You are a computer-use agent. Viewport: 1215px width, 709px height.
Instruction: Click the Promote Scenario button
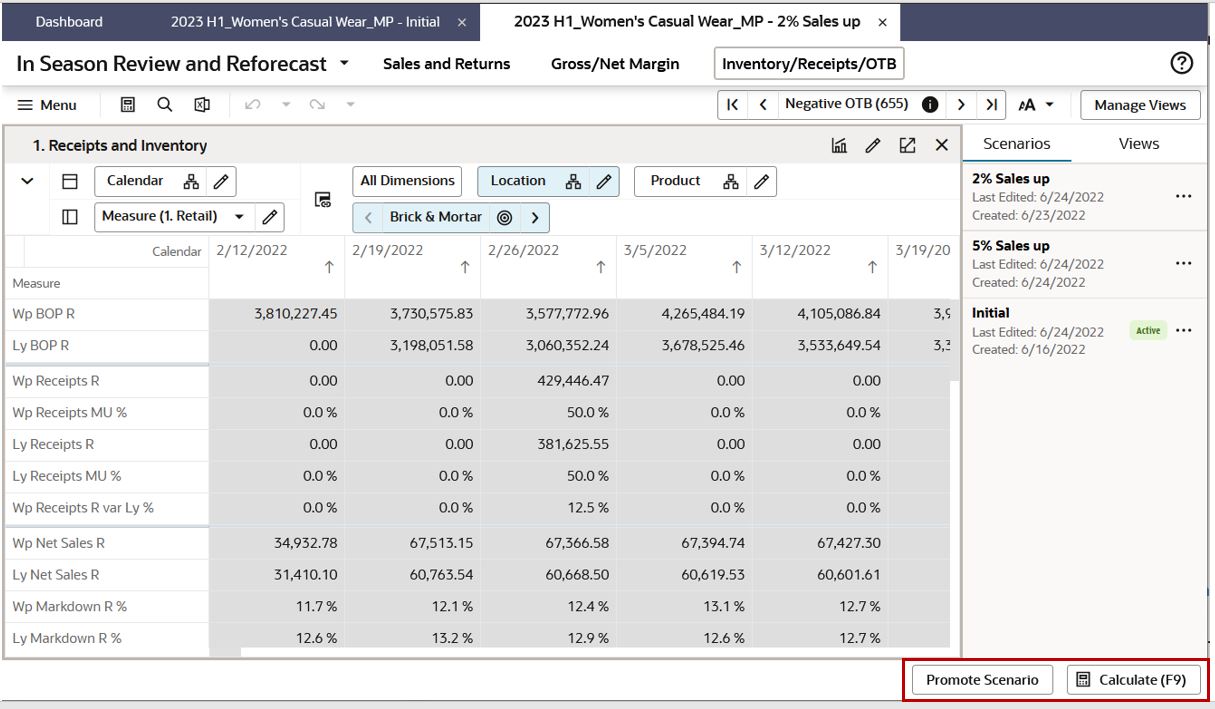[x=984, y=680]
